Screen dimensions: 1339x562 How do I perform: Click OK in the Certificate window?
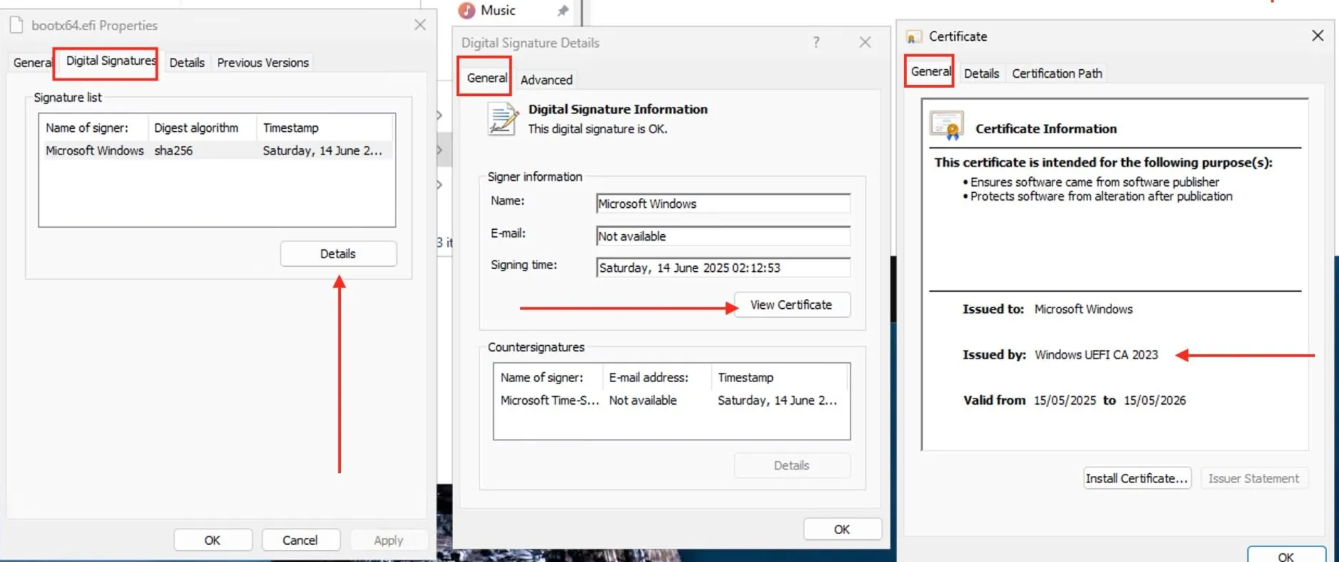(x=1286, y=555)
